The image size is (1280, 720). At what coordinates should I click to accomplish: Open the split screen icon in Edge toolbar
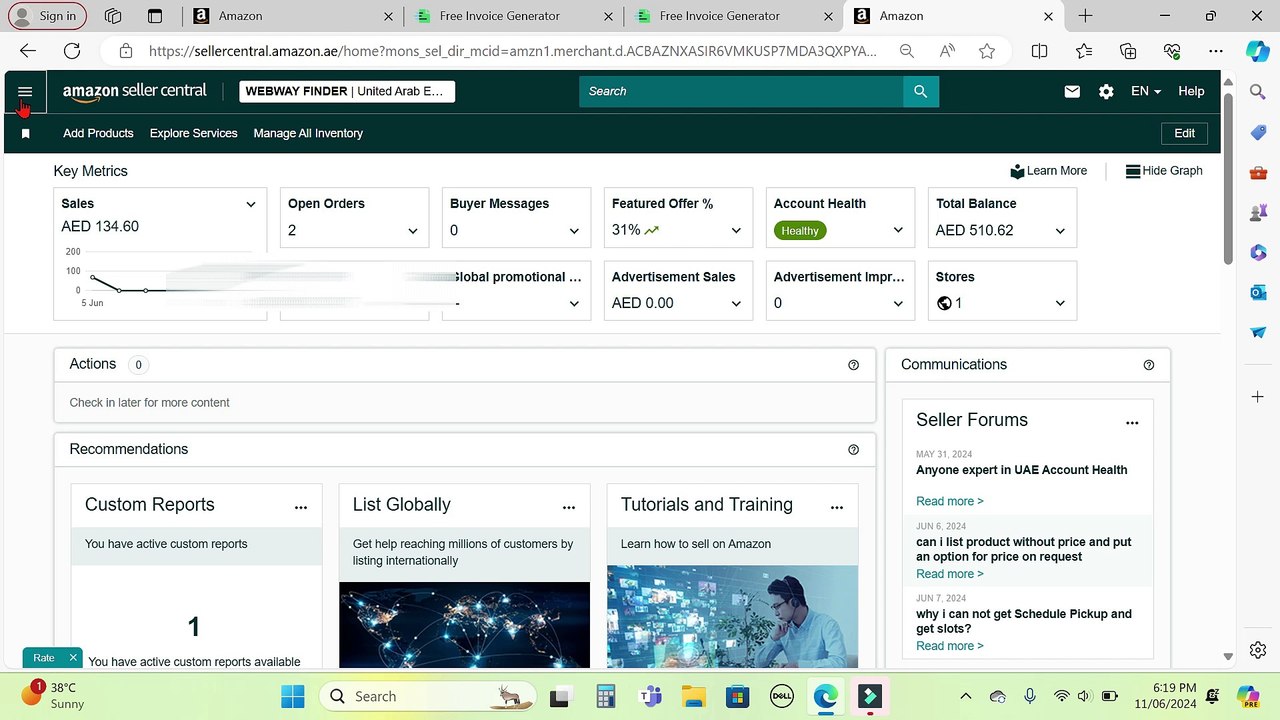tap(1040, 51)
